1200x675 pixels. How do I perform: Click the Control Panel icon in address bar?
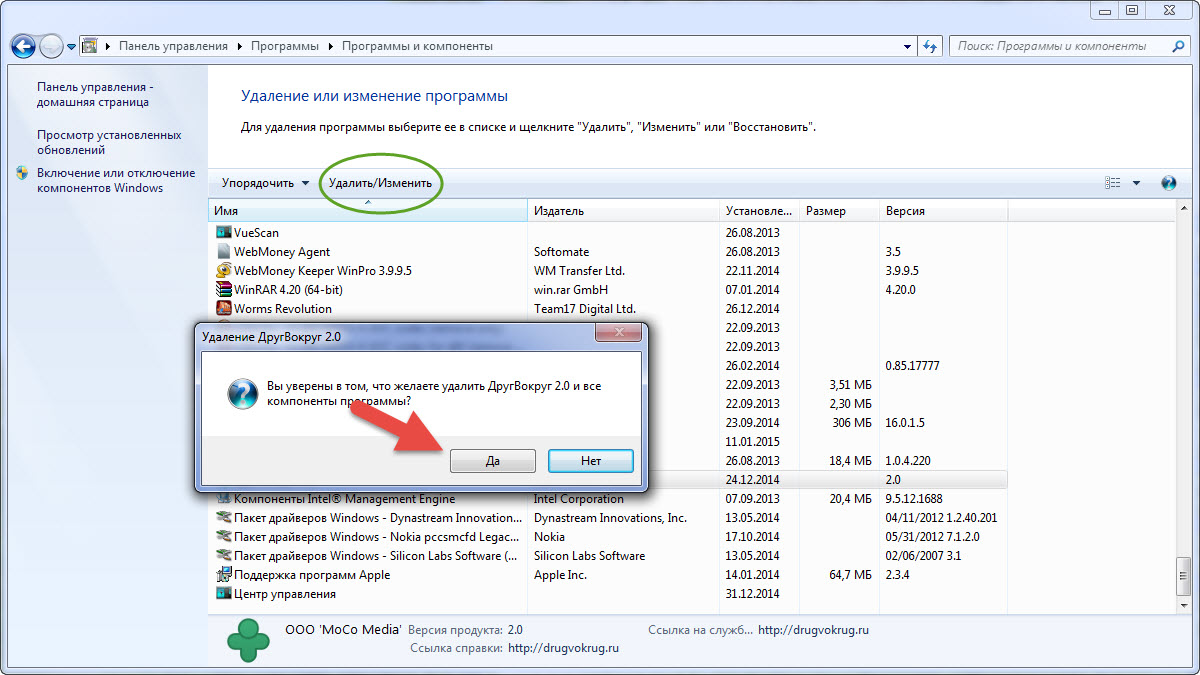tap(89, 46)
